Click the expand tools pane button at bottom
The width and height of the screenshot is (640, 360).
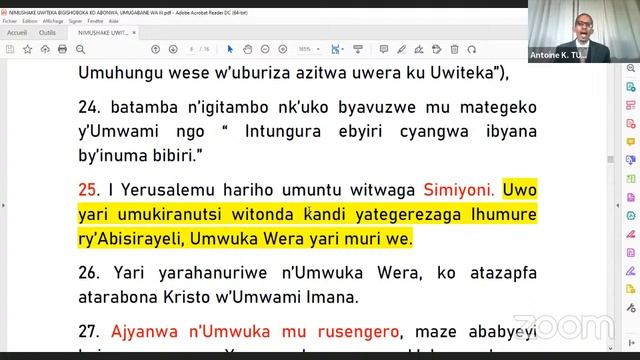631,343
